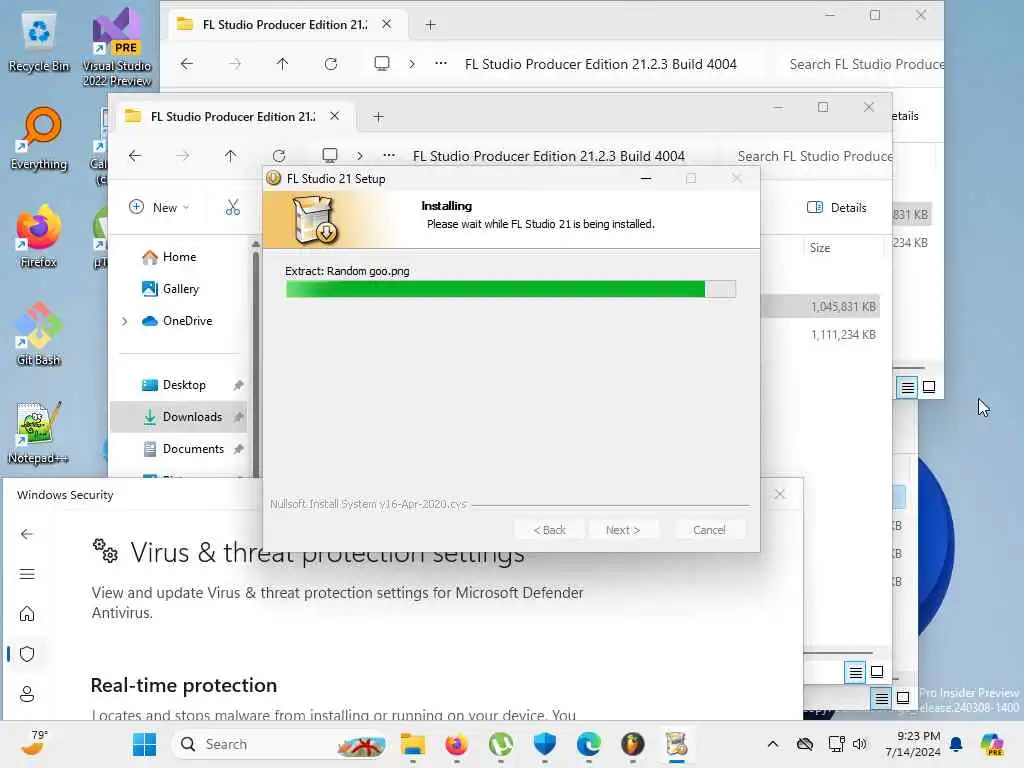The image size is (1024, 768).
Task: Expand OneDrive in navigation tree
Action: point(125,321)
